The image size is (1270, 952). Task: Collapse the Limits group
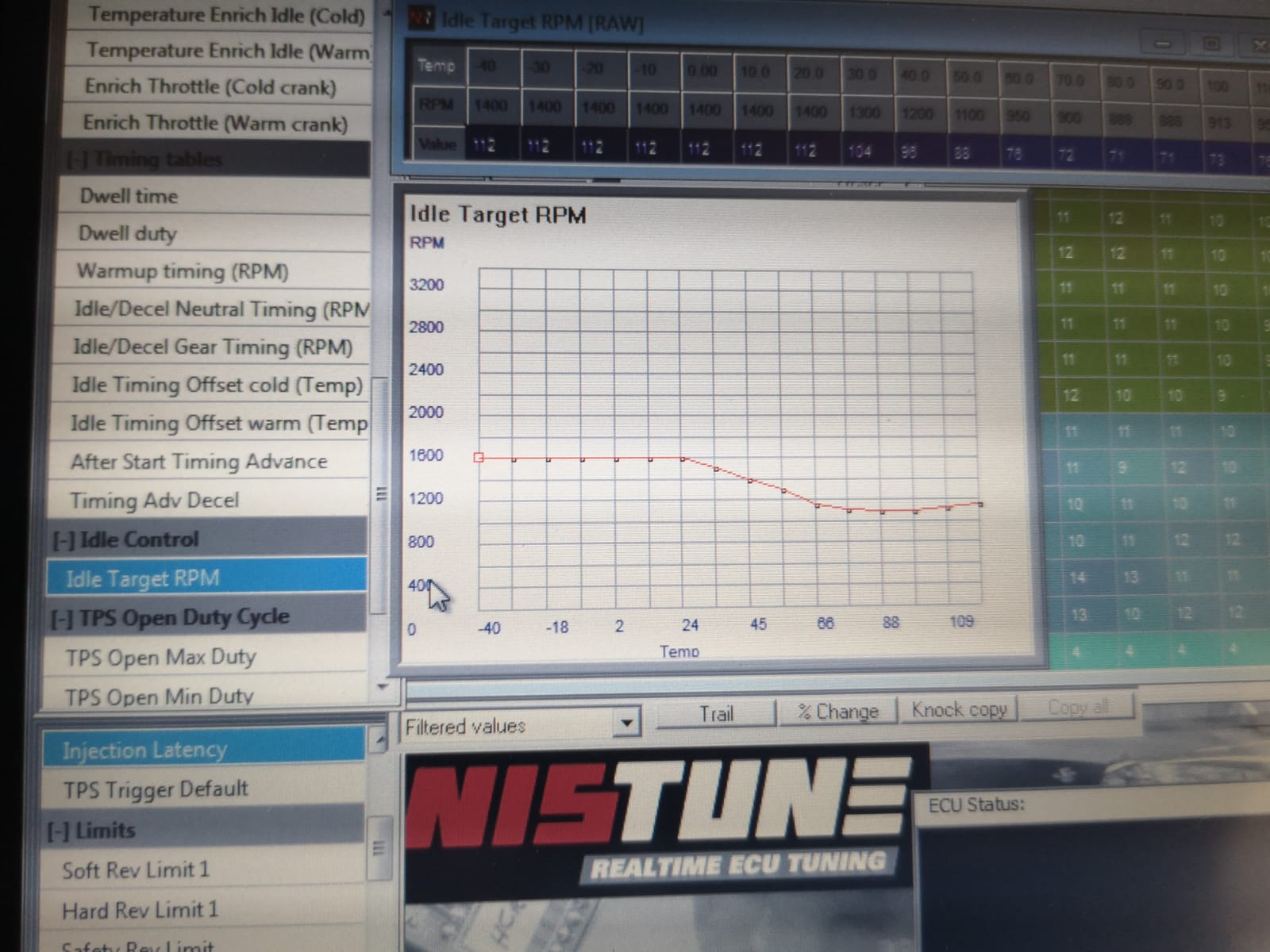[58, 831]
